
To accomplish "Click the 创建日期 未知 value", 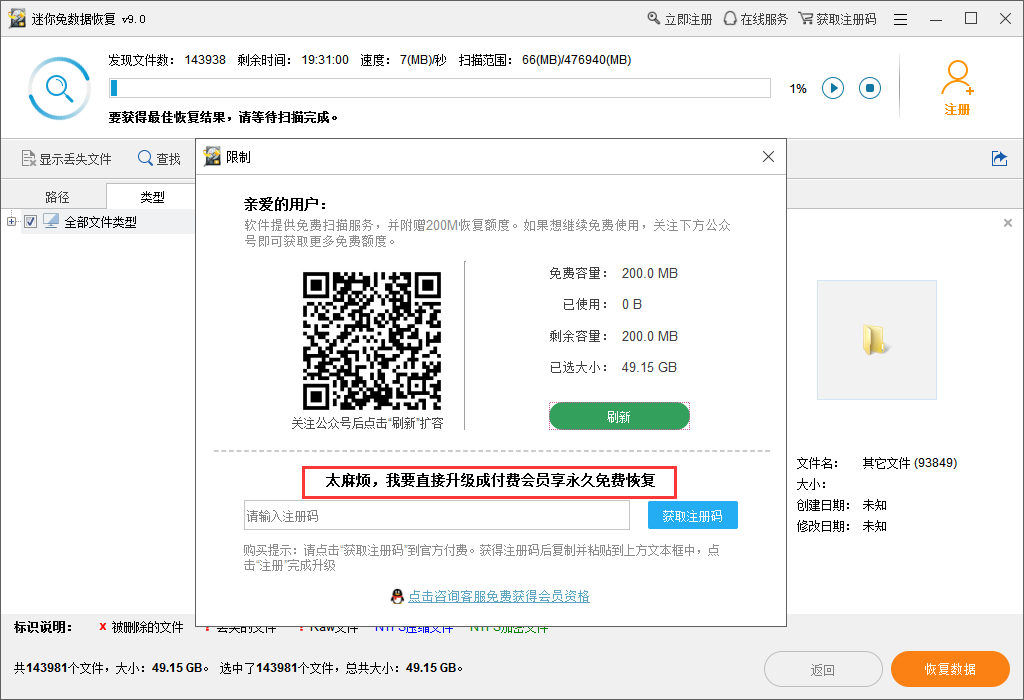I will tap(874, 505).
